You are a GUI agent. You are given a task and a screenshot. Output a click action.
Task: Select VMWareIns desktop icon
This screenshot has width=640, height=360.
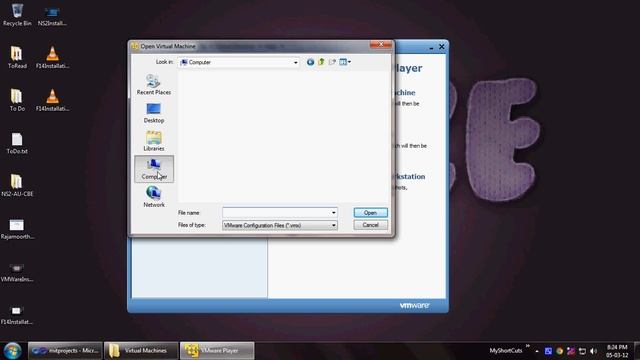[x=17, y=272]
